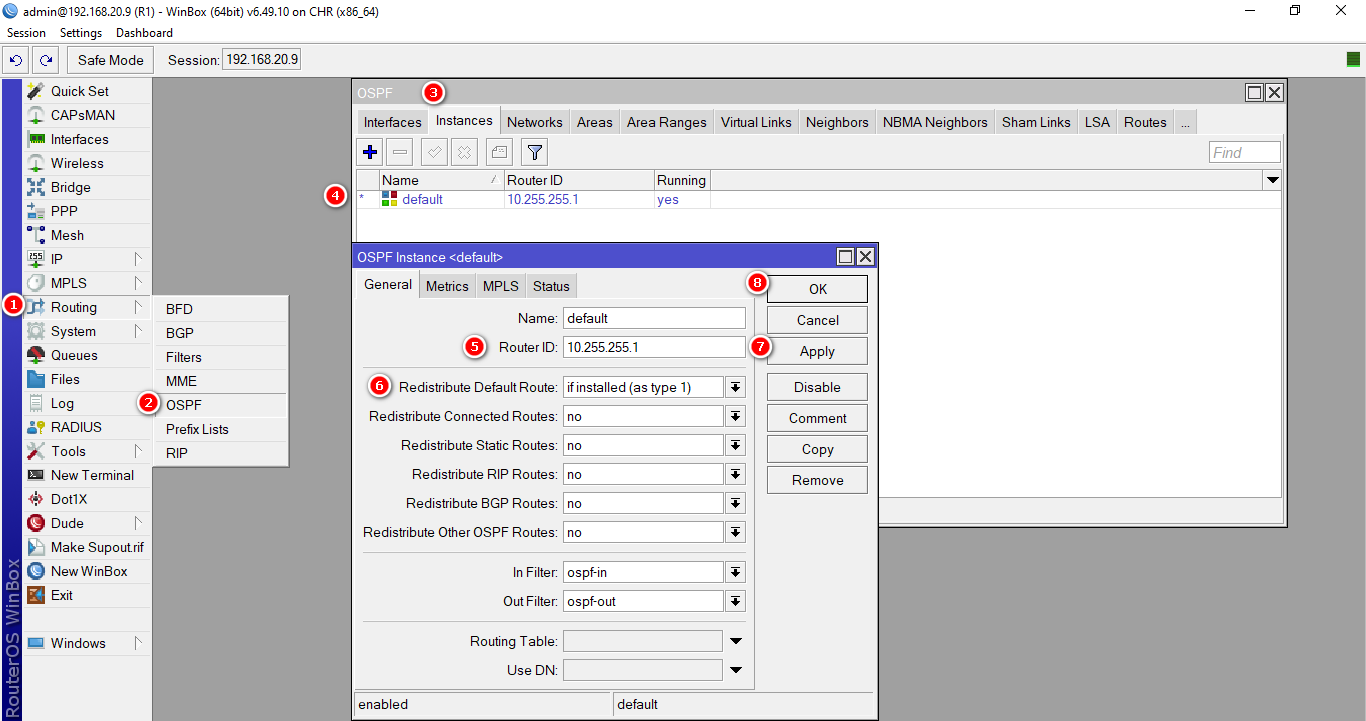Select BFD from Routing submenu
1366x721 pixels.
[x=221, y=309]
